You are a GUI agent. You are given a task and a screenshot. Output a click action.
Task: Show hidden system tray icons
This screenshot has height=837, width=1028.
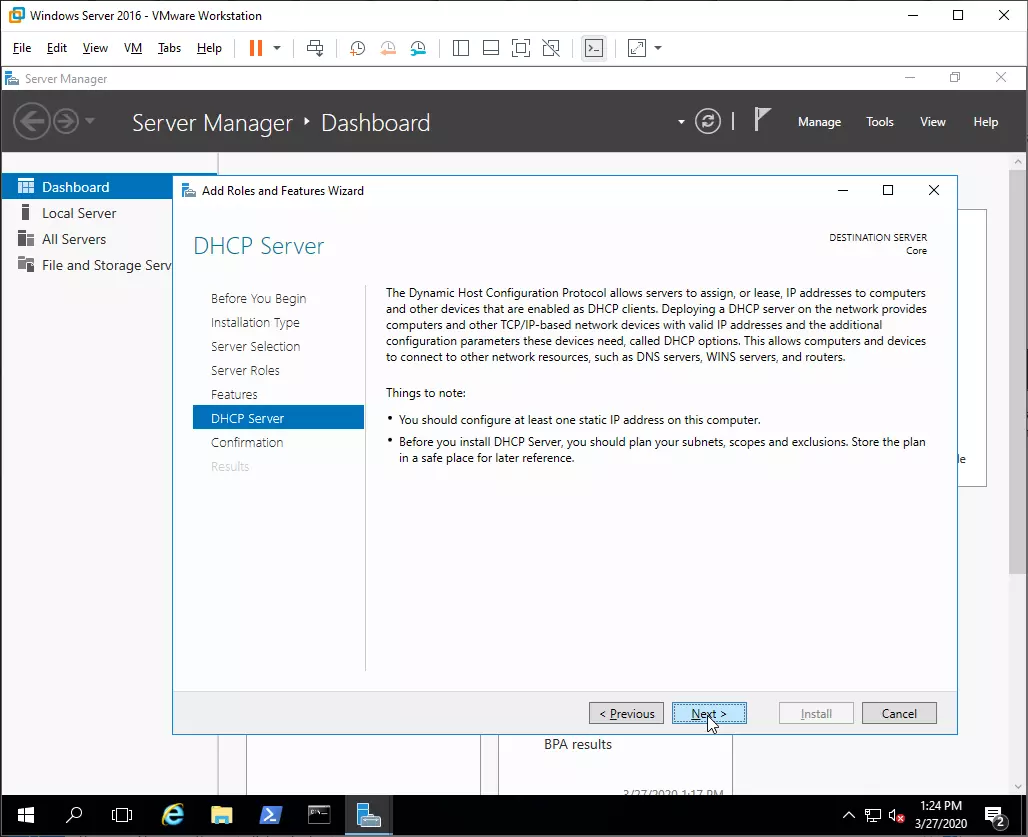(x=848, y=815)
